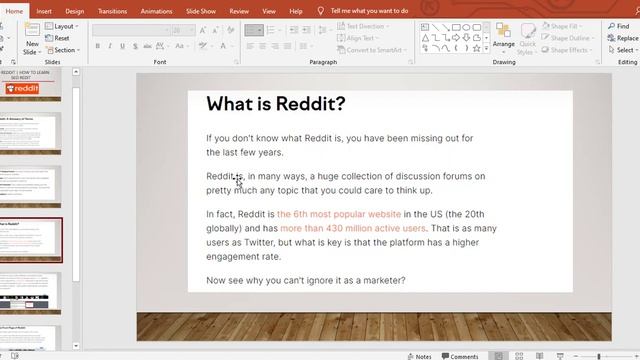Image resolution: width=640 pixels, height=360 pixels.
Task: Open the Design ribbon tab
Action: 75,11
